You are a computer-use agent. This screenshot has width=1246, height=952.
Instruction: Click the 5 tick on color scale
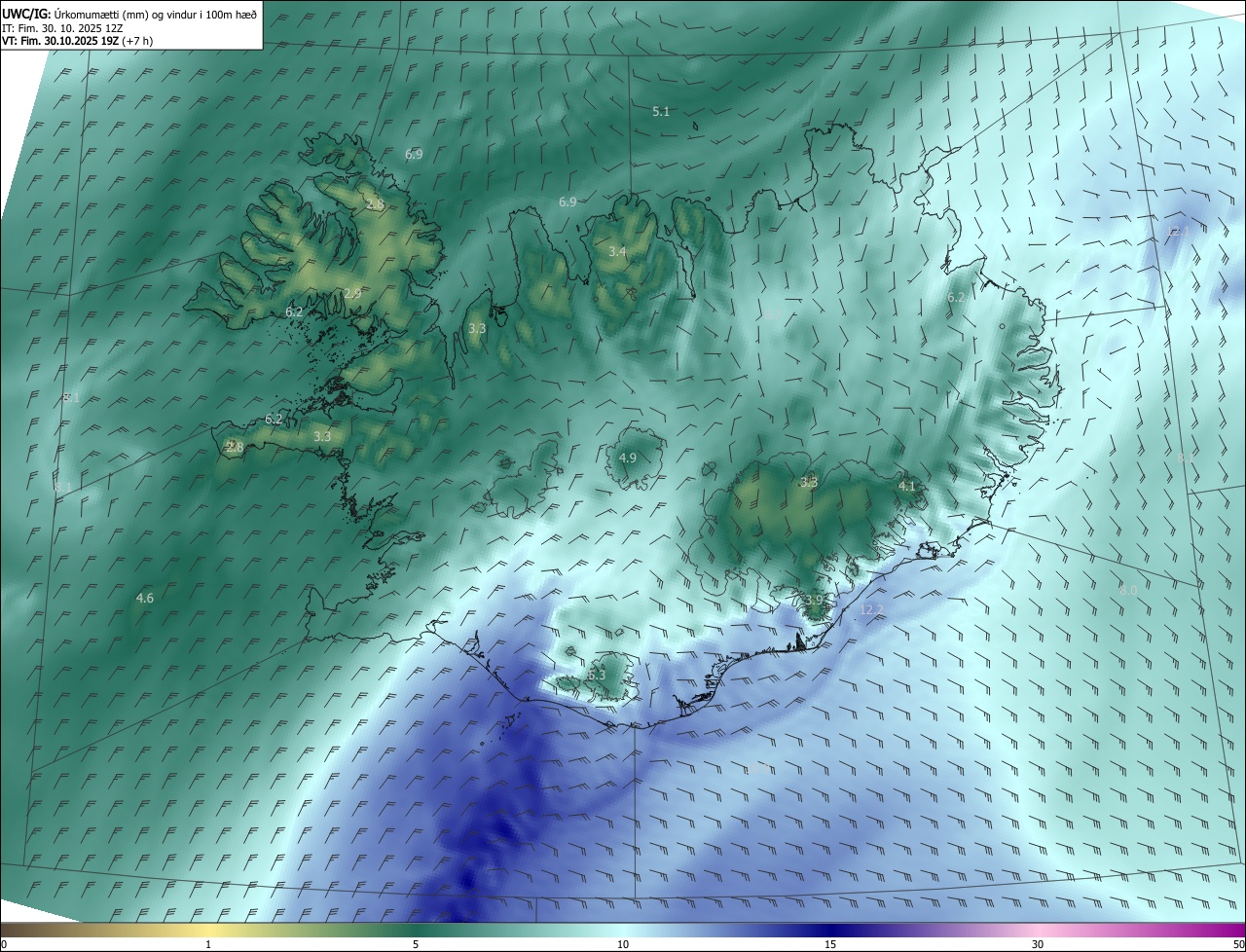pos(416,944)
